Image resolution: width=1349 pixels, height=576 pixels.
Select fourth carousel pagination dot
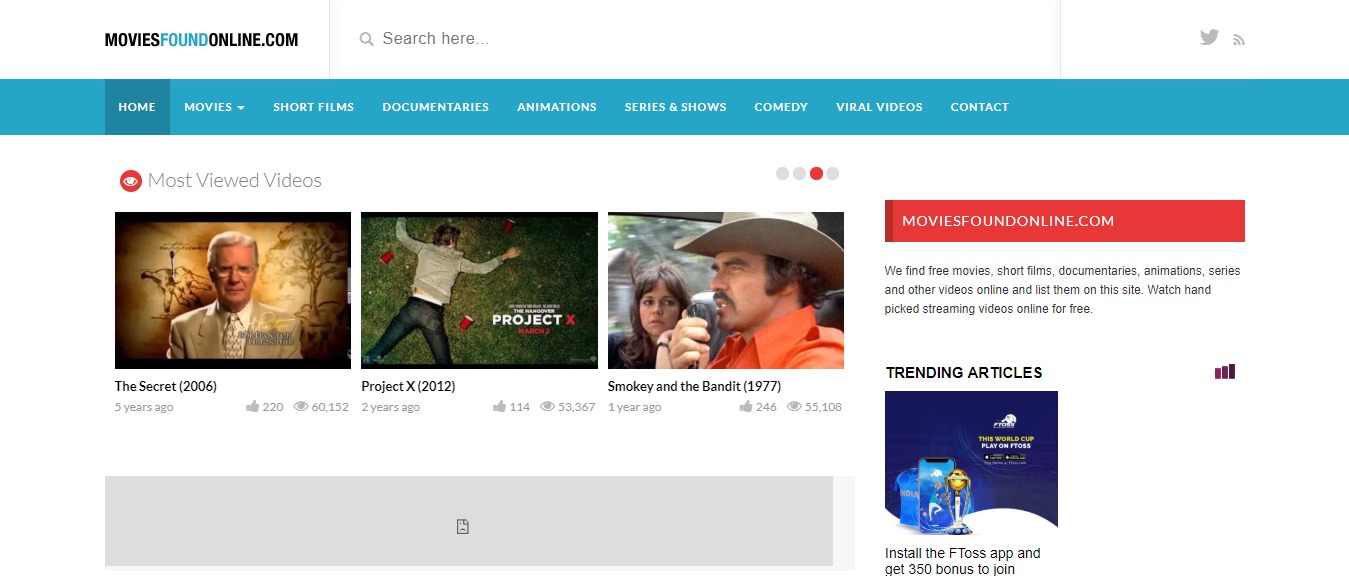tap(832, 173)
